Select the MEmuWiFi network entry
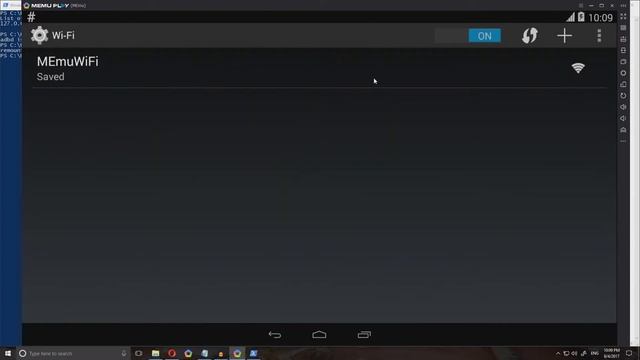Image resolution: width=640 pixels, height=360 pixels. coord(319,68)
